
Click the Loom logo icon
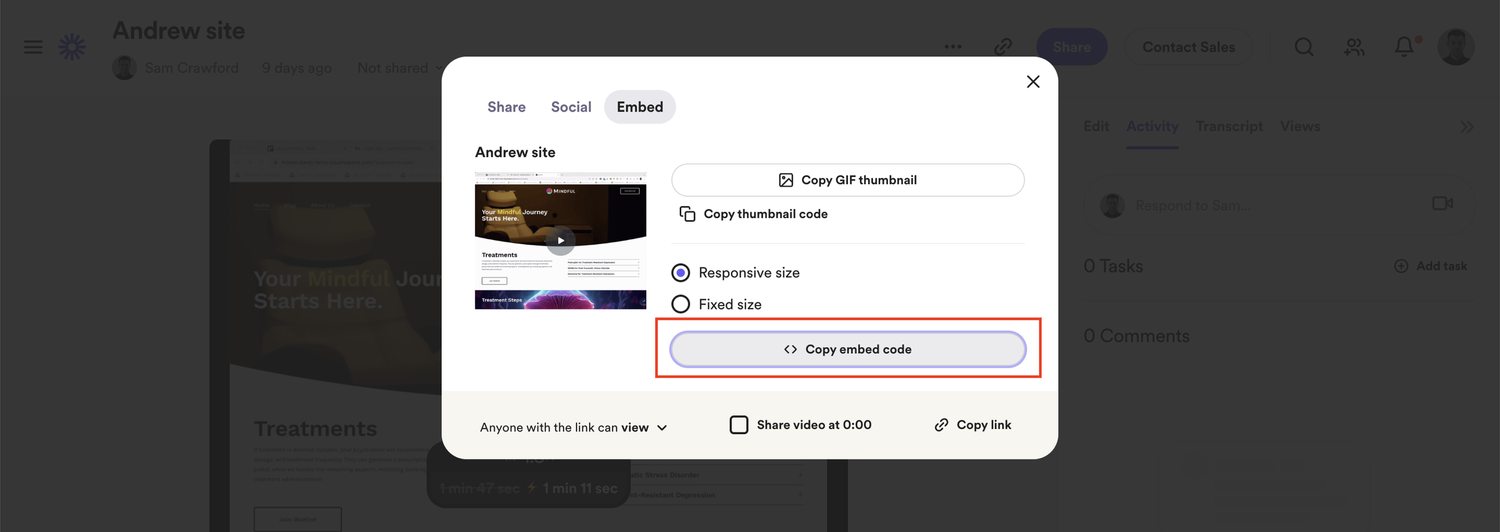(72, 47)
